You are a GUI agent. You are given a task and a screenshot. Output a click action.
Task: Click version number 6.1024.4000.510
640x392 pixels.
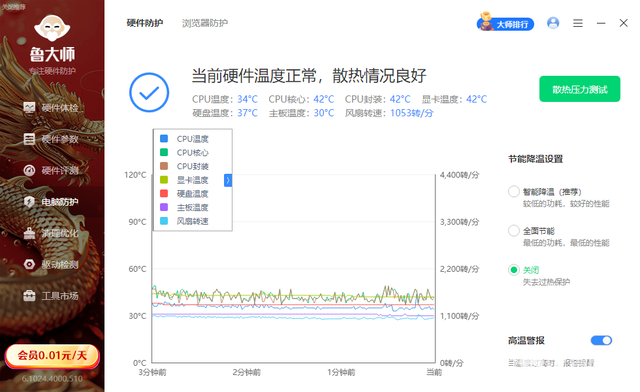52,379
